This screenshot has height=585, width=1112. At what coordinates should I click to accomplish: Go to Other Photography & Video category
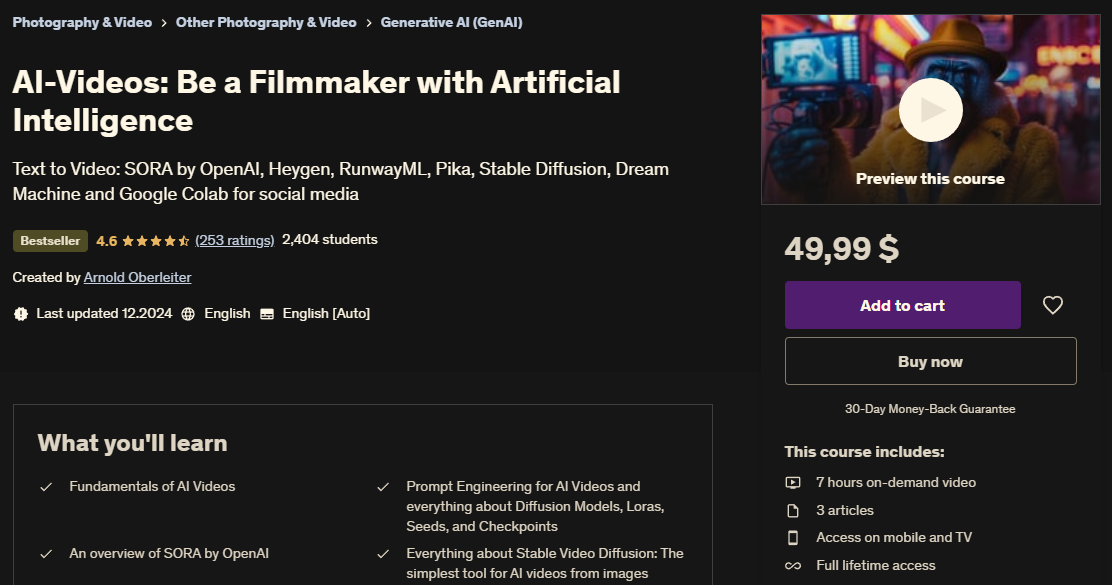point(266,22)
